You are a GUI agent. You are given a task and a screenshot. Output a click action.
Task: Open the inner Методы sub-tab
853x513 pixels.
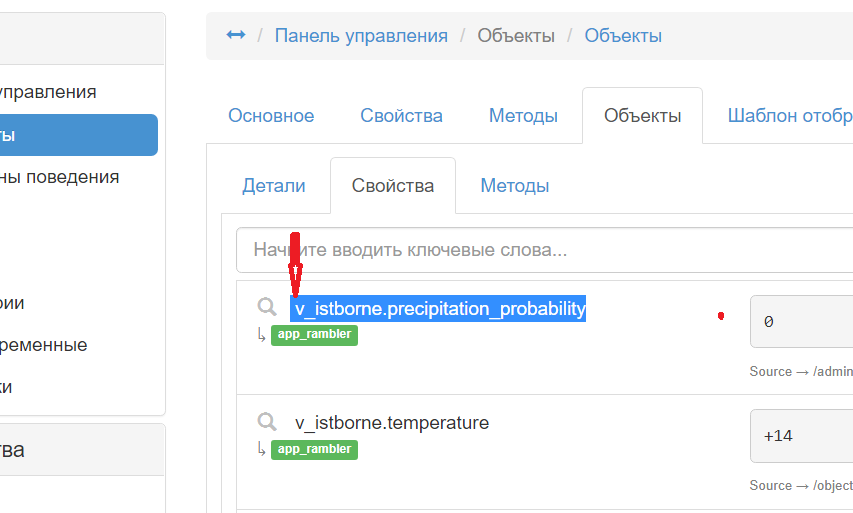514,186
